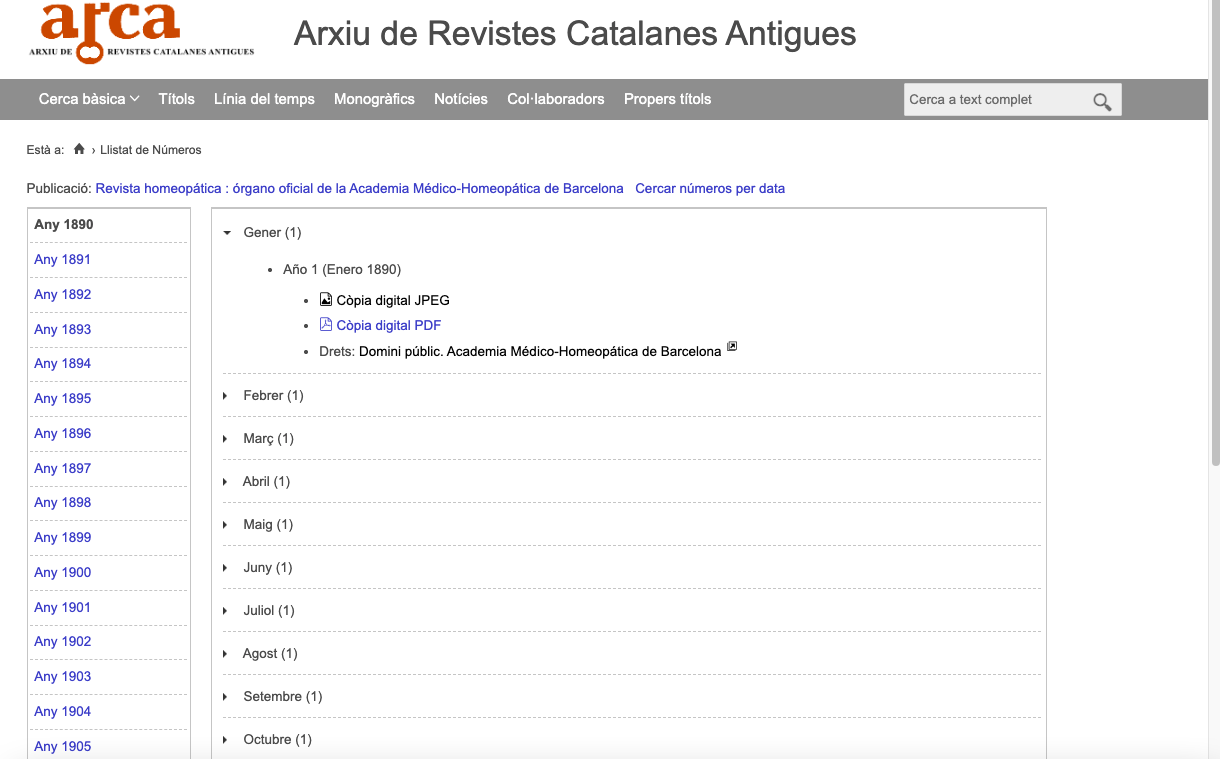Click the magnifying glass search icon
1220x759 pixels.
pos(1102,101)
